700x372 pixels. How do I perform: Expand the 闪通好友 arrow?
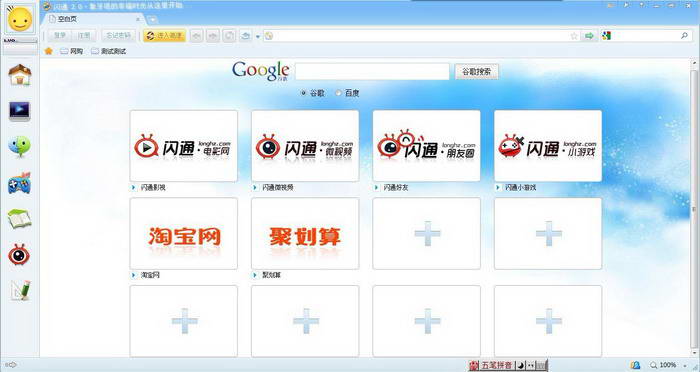(376, 188)
